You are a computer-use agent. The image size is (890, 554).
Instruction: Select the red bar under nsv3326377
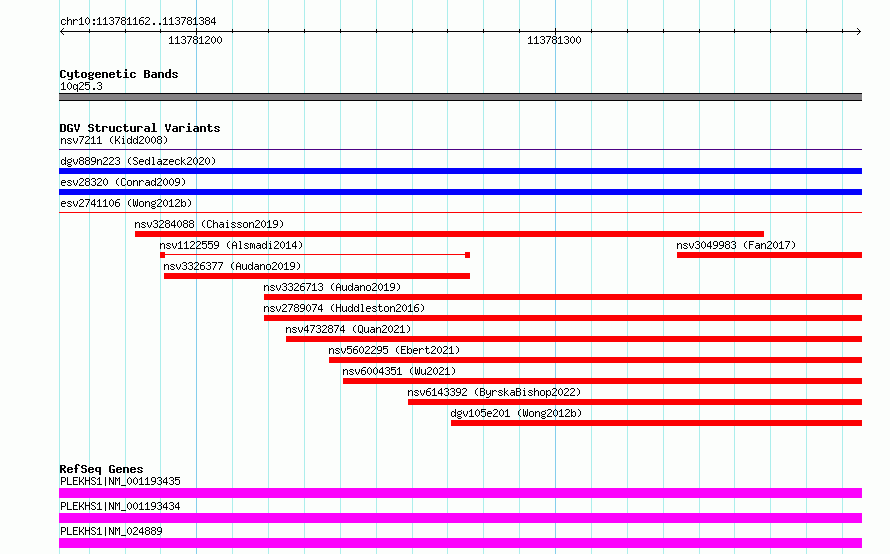pos(317,276)
